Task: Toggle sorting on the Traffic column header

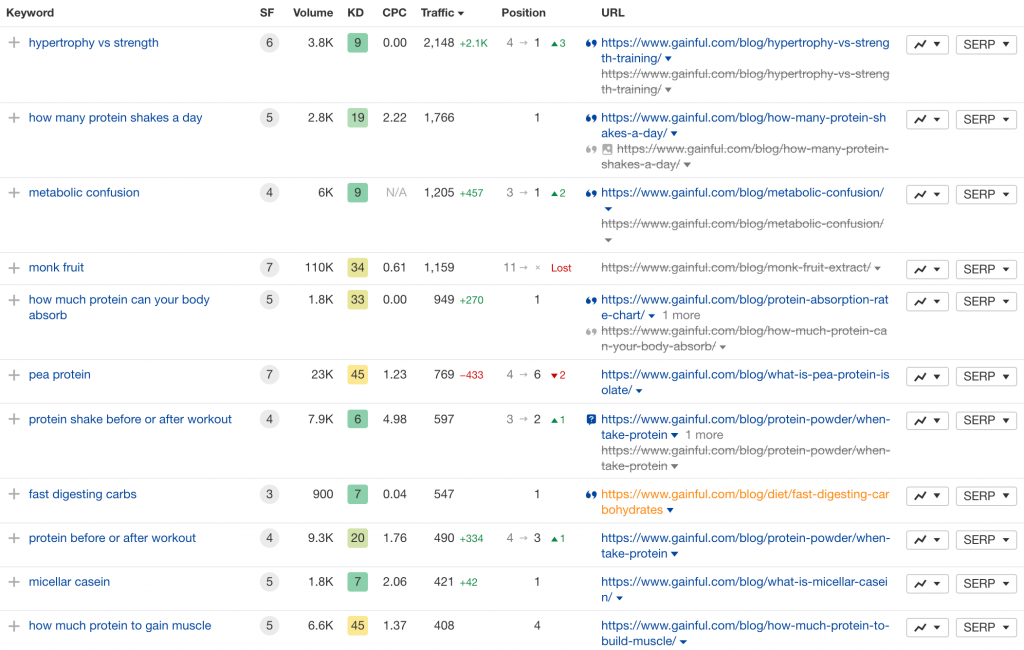Action: (442, 12)
